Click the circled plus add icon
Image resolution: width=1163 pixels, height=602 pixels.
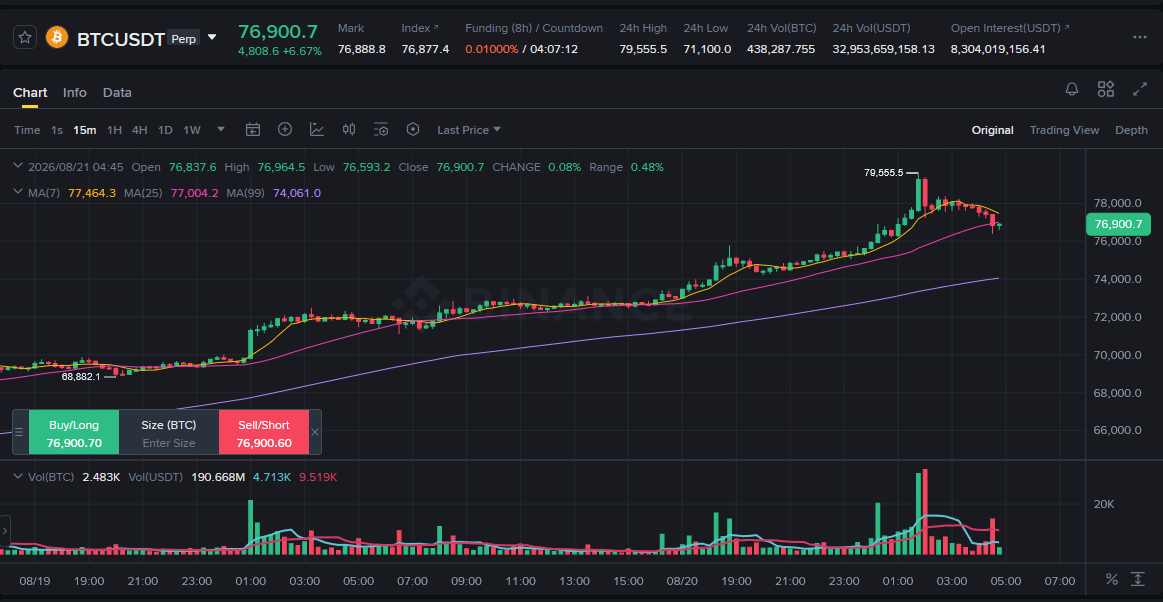(x=285, y=129)
